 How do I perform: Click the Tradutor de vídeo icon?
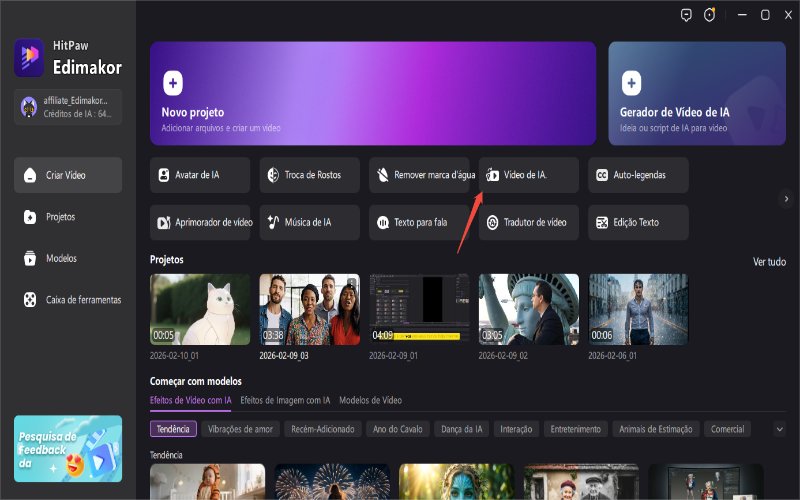coord(492,222)
